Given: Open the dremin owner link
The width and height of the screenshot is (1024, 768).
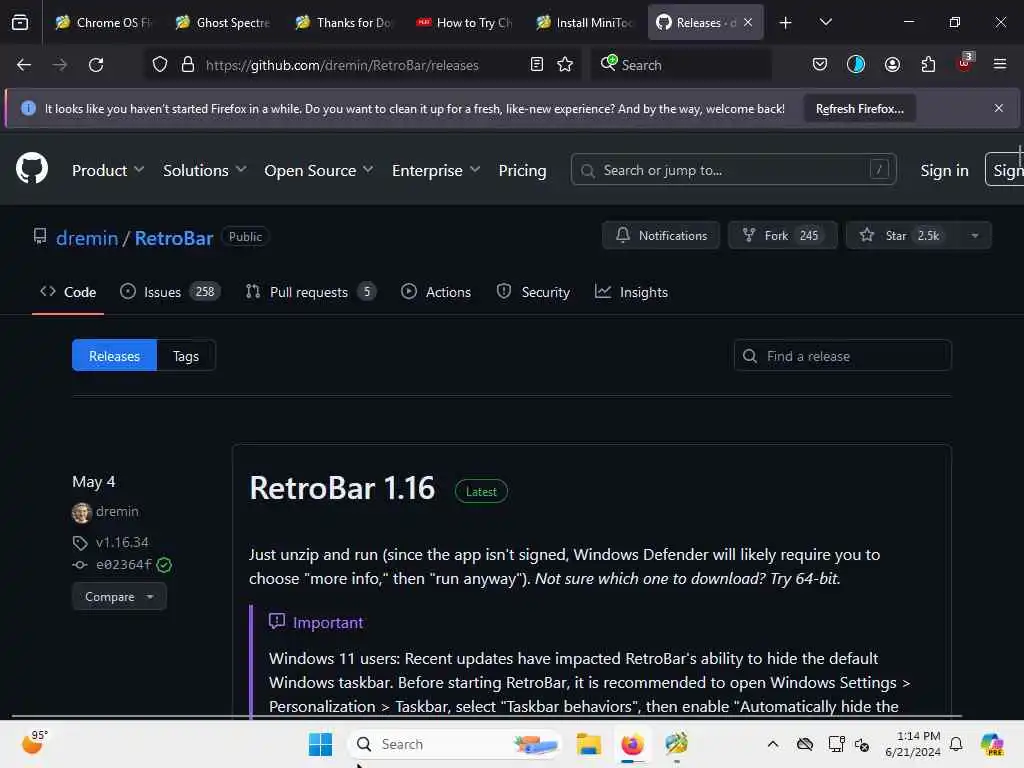Looking at the screenshot, I should coord(87,238).
